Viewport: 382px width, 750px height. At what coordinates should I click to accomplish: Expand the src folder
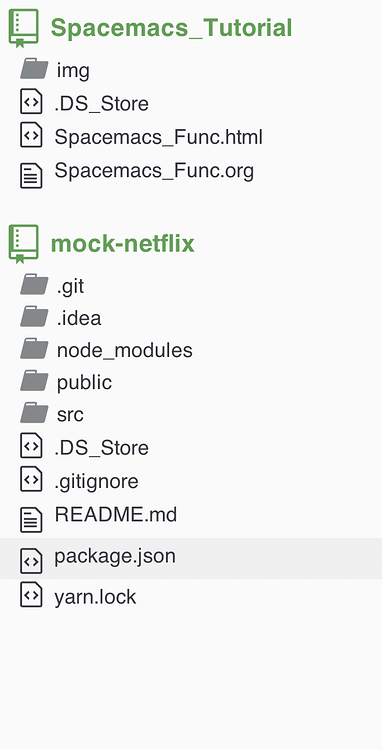coord(70,415)
